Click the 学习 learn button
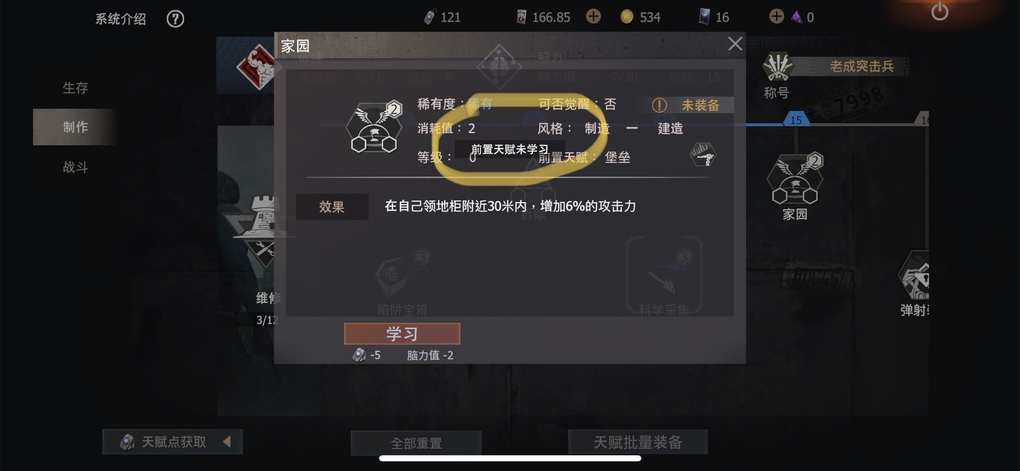 pyautogui.click(x=402, y=334)
